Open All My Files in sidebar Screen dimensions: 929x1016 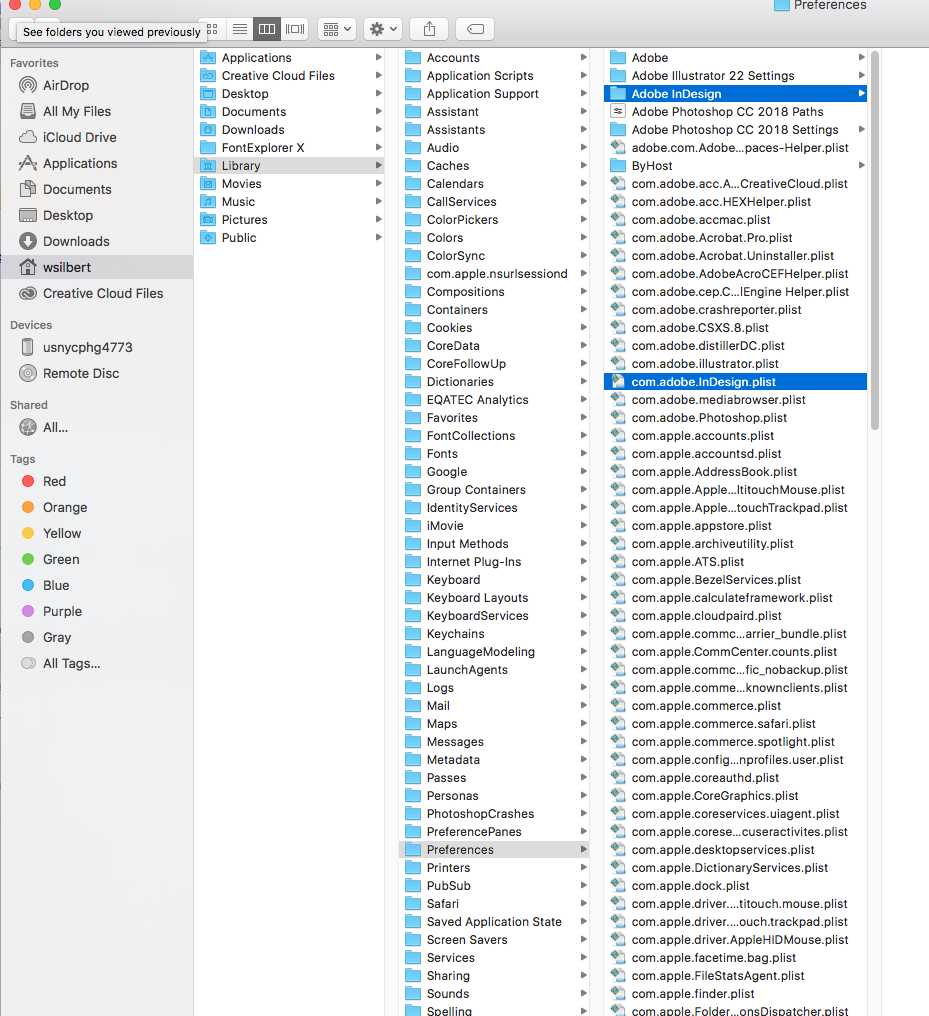(x=97, y=111)
